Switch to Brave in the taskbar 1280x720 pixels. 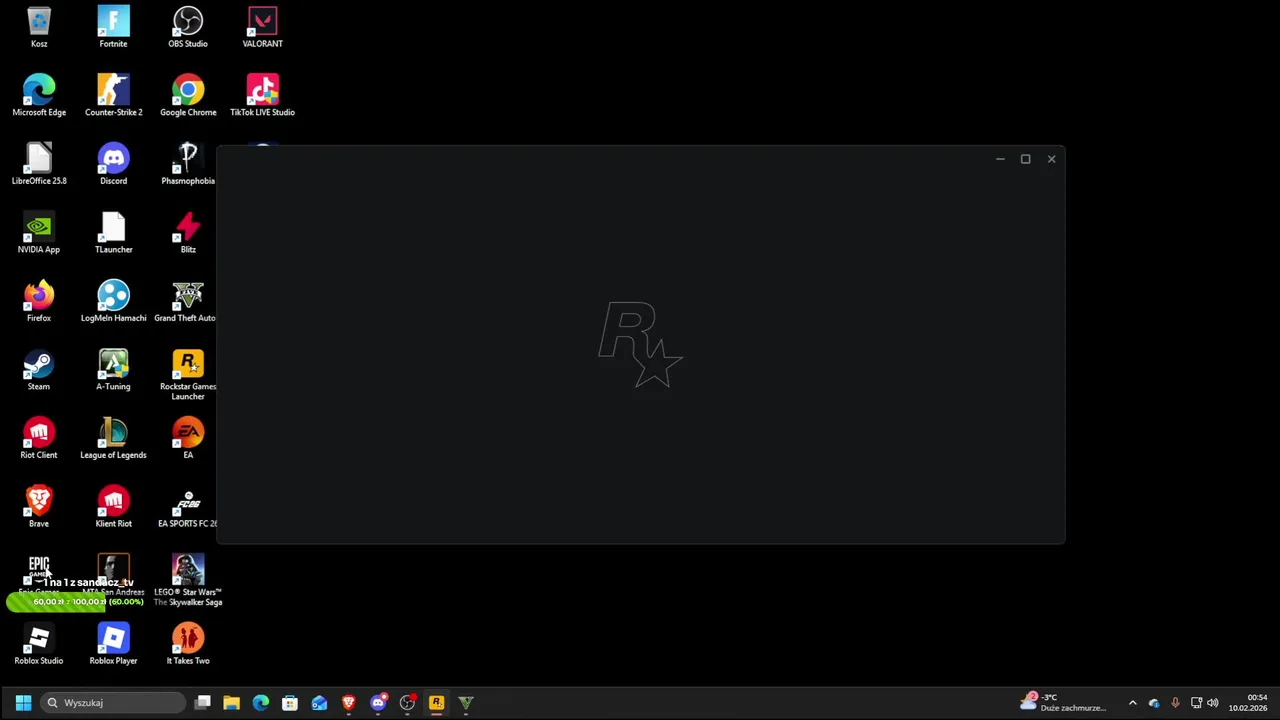click(348, 703)
